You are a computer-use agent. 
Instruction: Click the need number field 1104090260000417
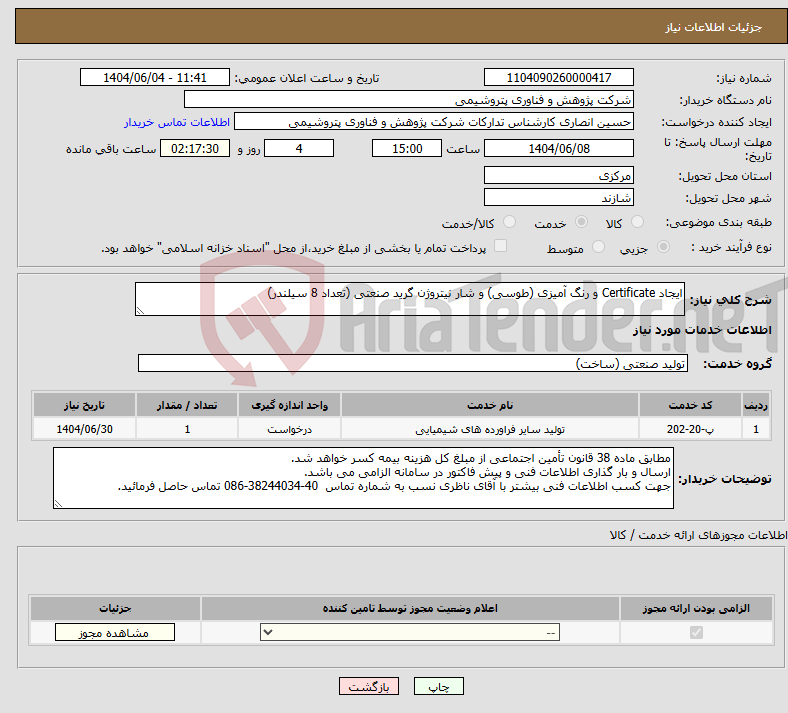pos(558,77)
